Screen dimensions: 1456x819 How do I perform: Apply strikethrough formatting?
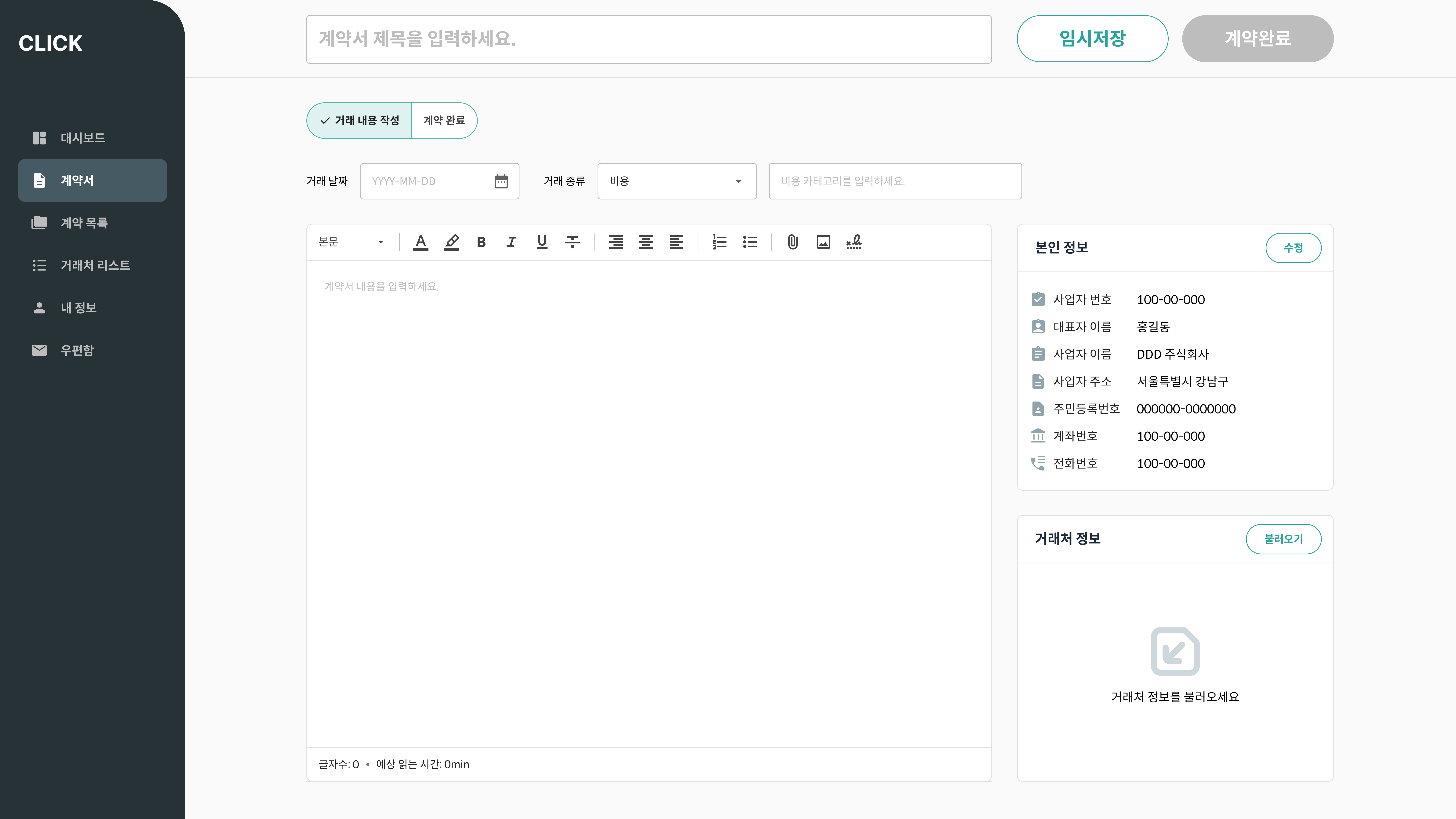(572, 242)
